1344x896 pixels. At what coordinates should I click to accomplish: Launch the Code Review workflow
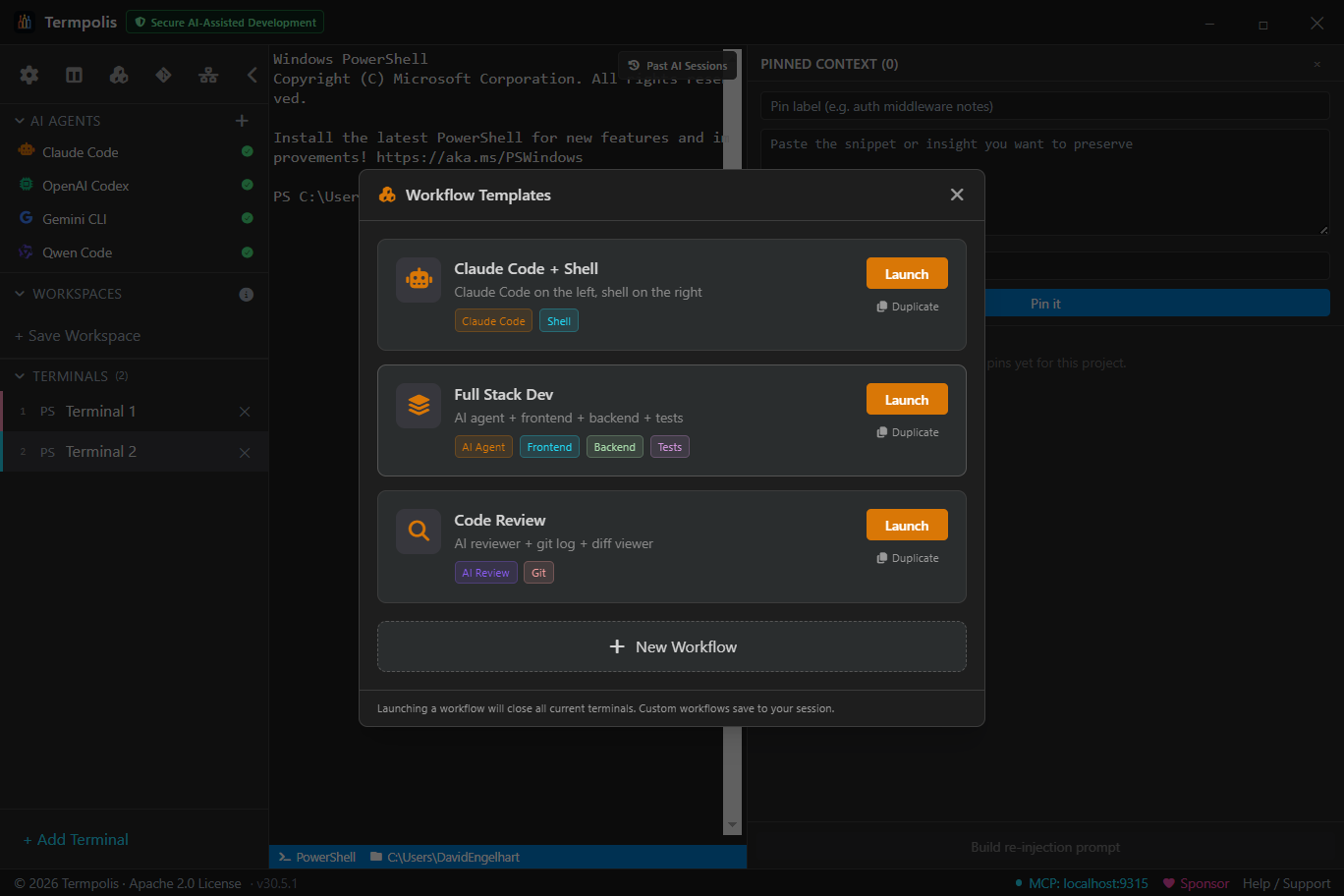(907, 525)
